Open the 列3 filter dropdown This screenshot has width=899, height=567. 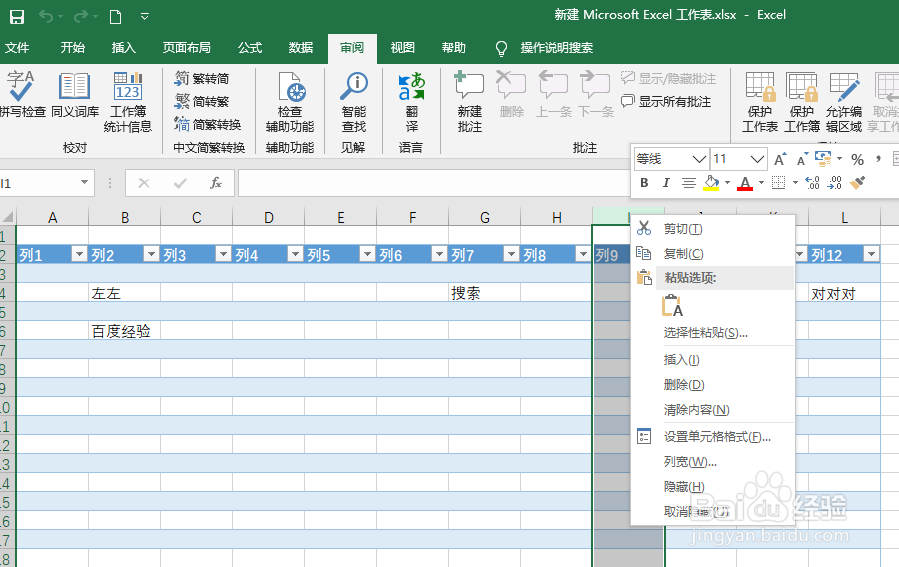[223, 254]
